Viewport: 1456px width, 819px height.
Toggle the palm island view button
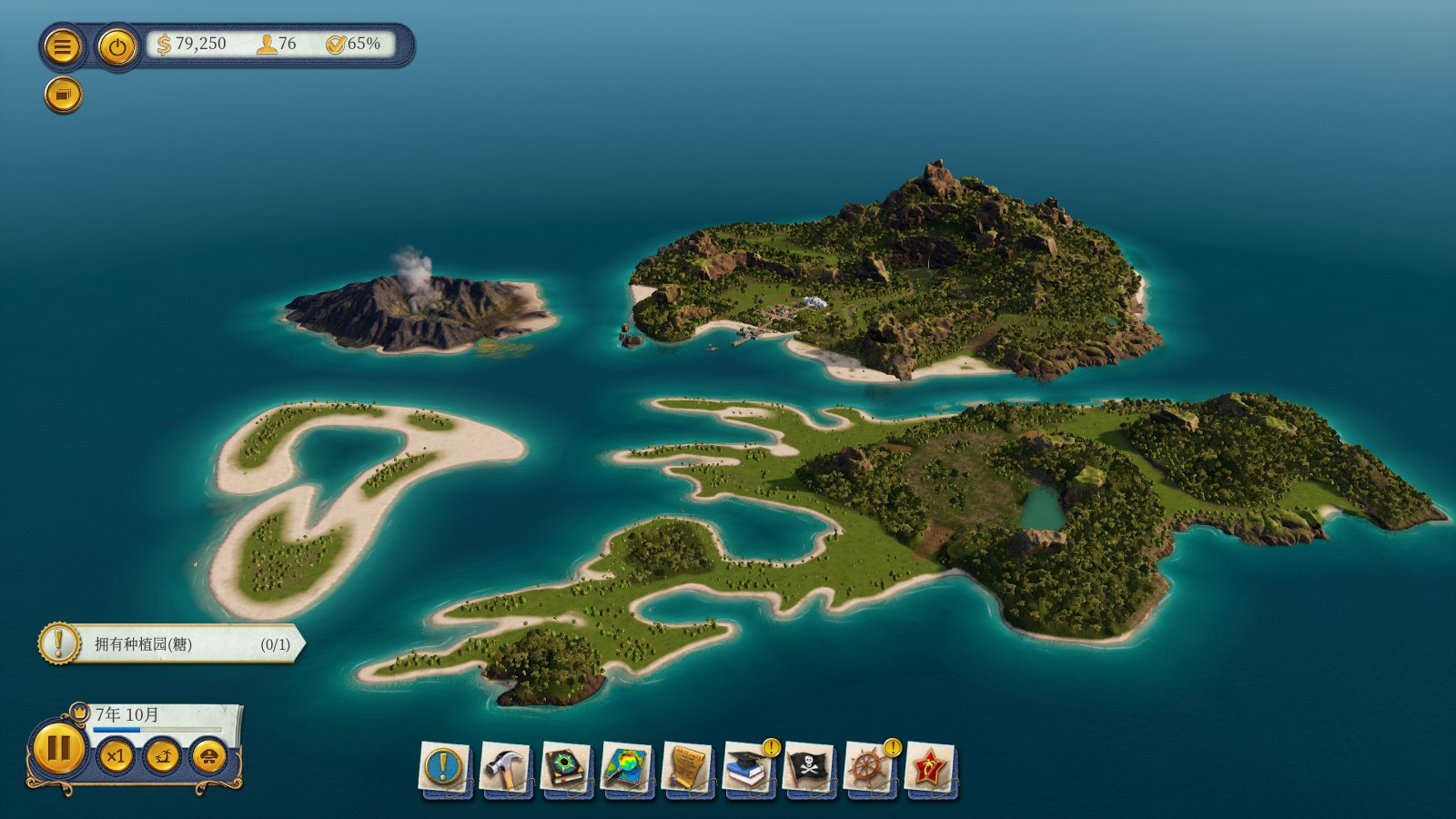click(163, 756)
